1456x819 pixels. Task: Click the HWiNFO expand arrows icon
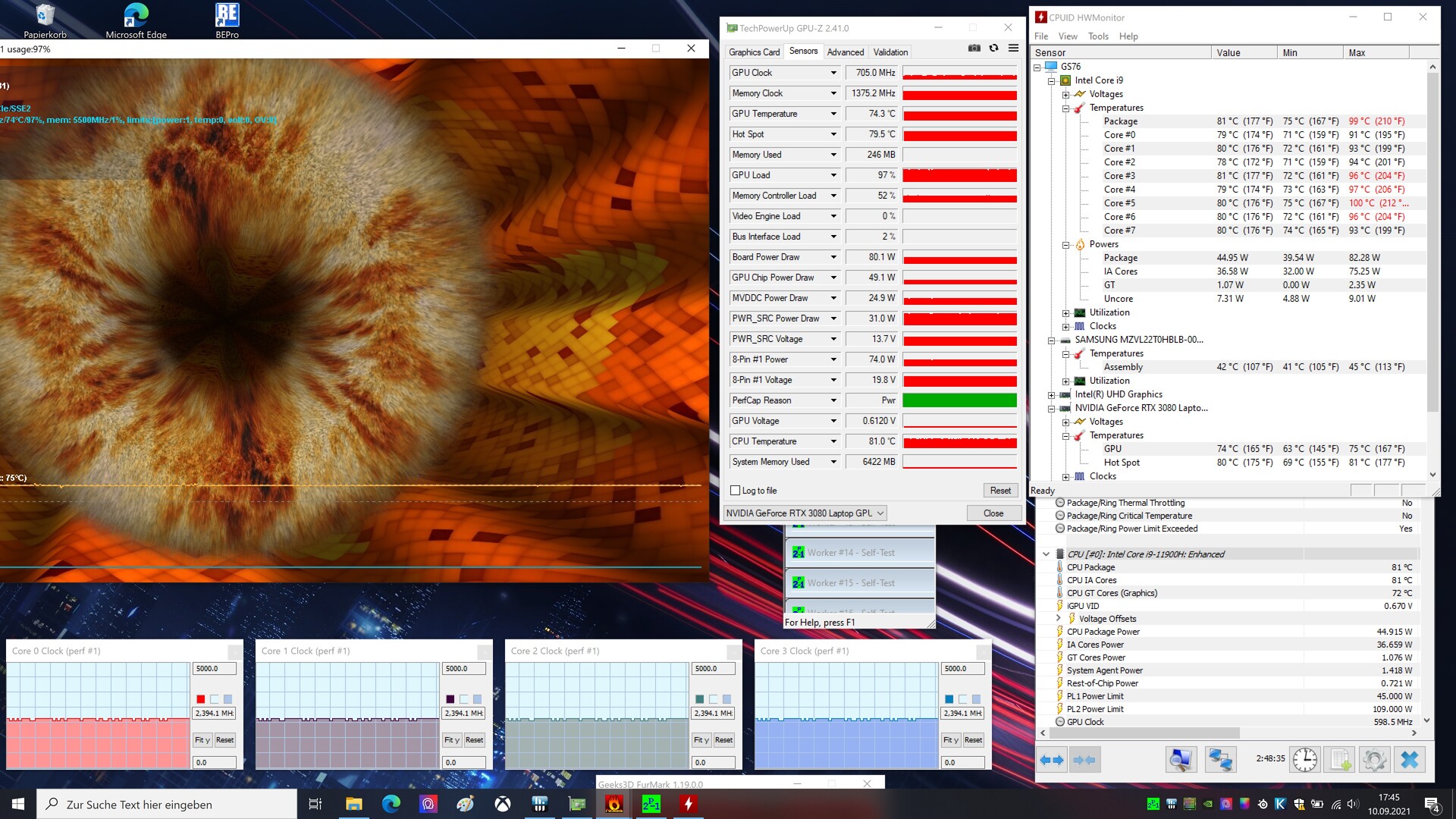(x=1052, y=760)
